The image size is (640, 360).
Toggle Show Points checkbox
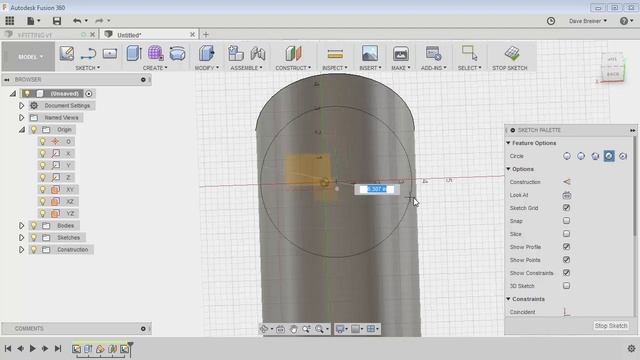(567, 260)
